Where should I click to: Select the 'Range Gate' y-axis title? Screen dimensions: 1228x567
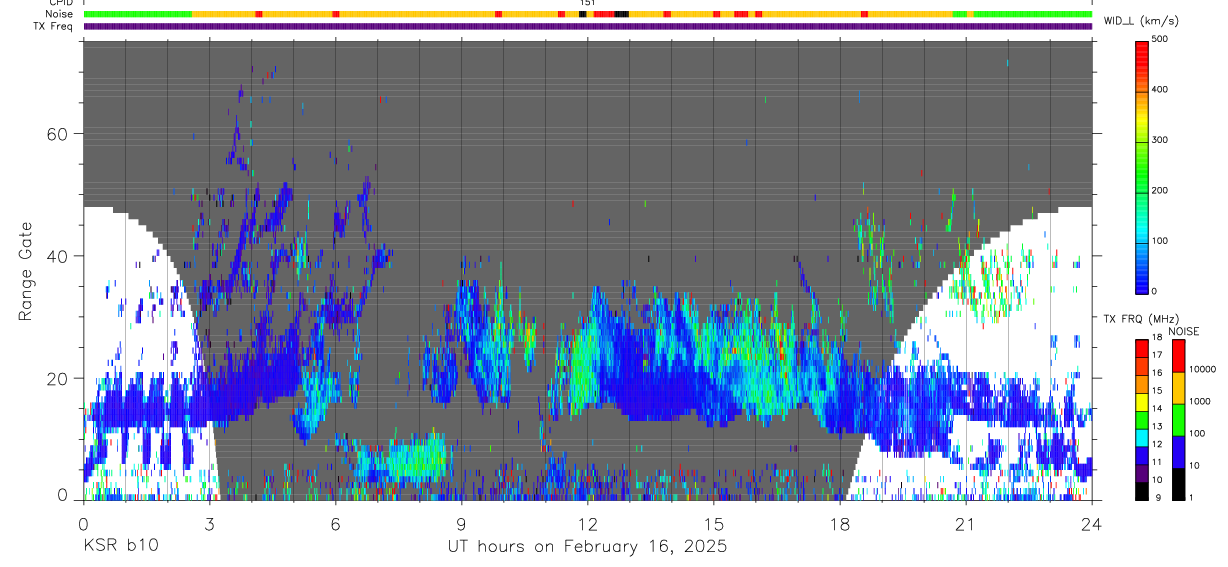pos(28,272)
